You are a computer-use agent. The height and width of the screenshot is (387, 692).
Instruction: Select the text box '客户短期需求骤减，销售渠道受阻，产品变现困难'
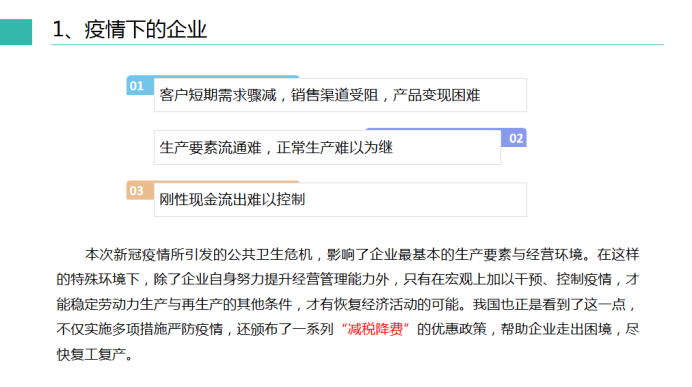click(340, 95)
